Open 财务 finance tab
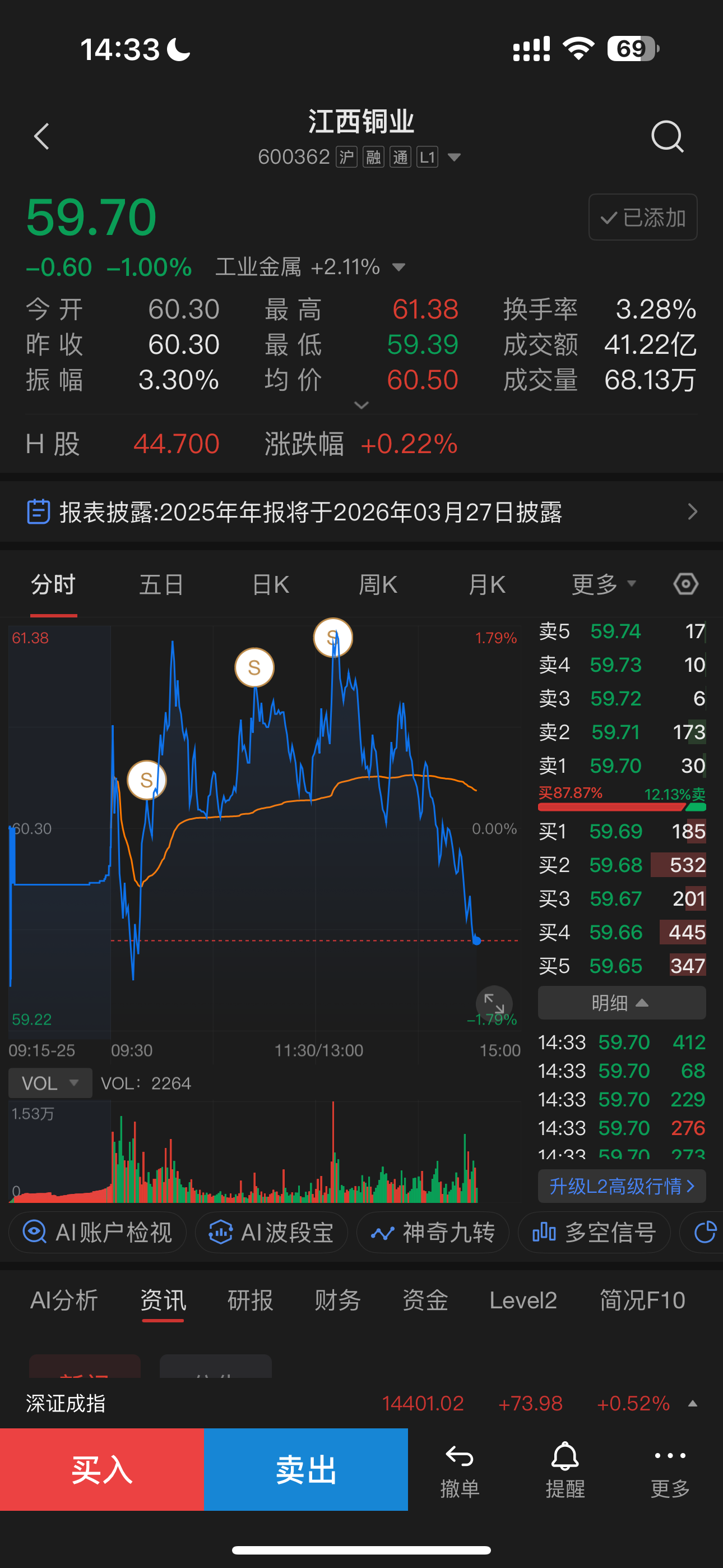The image size is (723, 1568). tap(337, 1300)
